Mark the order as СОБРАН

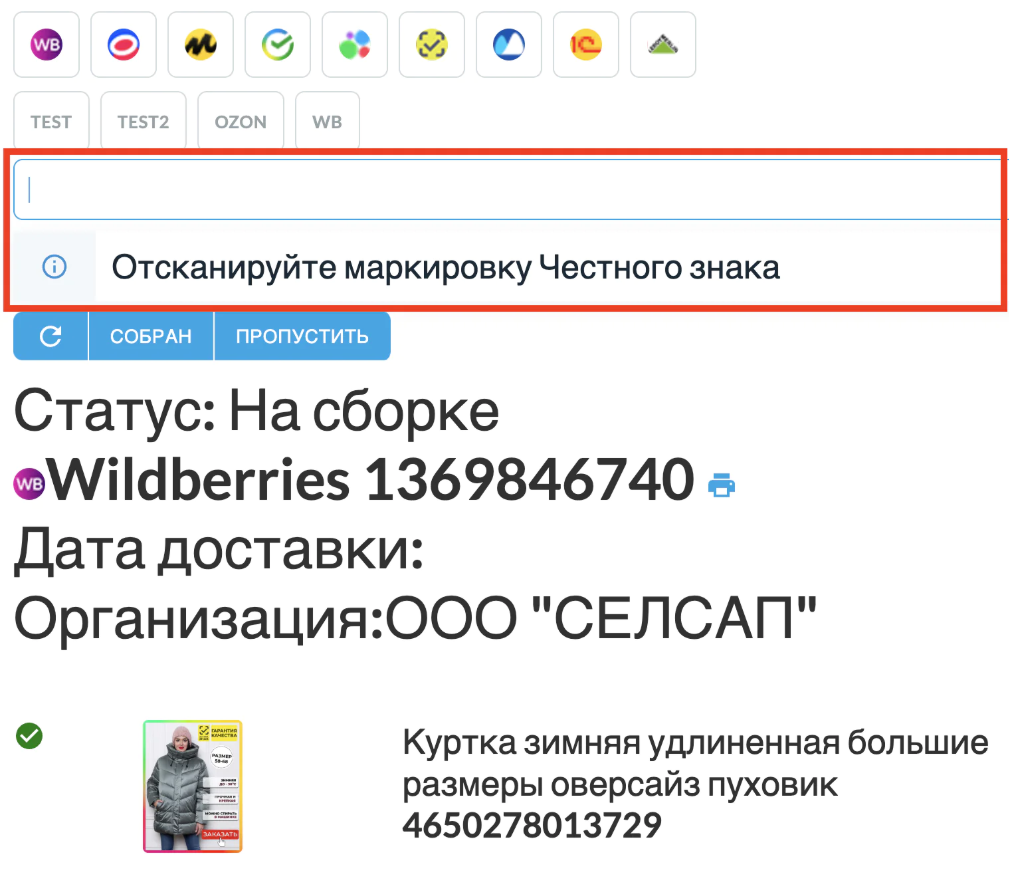click(151, 337)
